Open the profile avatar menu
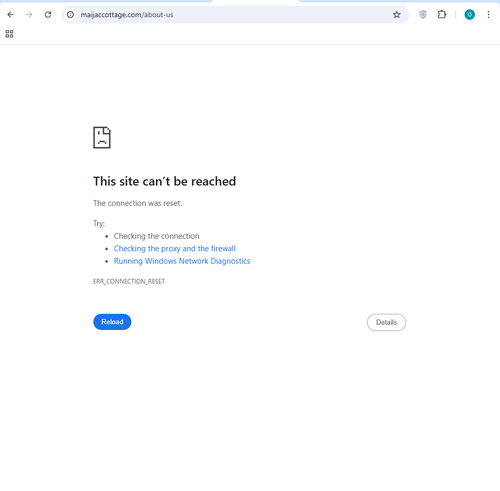The image size is (500, 491). pyautogui.click(x=469, y=15)
